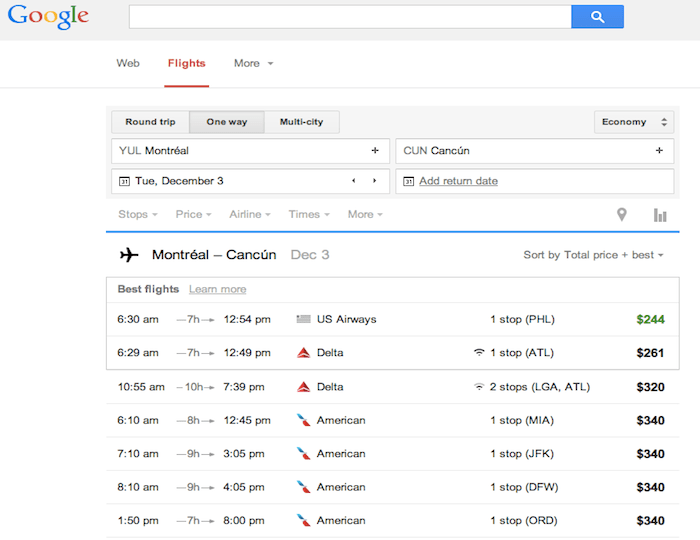Switch to the Web tab

pyautogui.click(x=128, y=63)
